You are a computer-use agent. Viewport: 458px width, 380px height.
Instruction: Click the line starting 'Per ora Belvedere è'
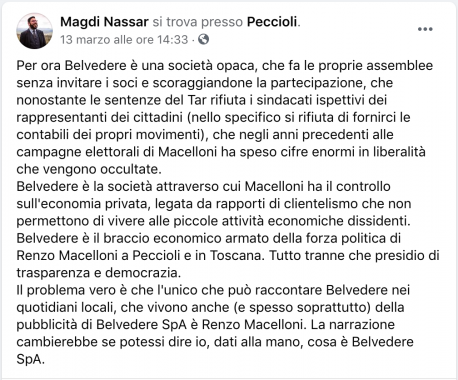[x=225, y=66]
